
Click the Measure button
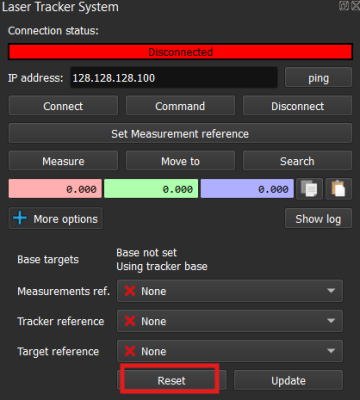pyautogui.click(x=63, y=161)
